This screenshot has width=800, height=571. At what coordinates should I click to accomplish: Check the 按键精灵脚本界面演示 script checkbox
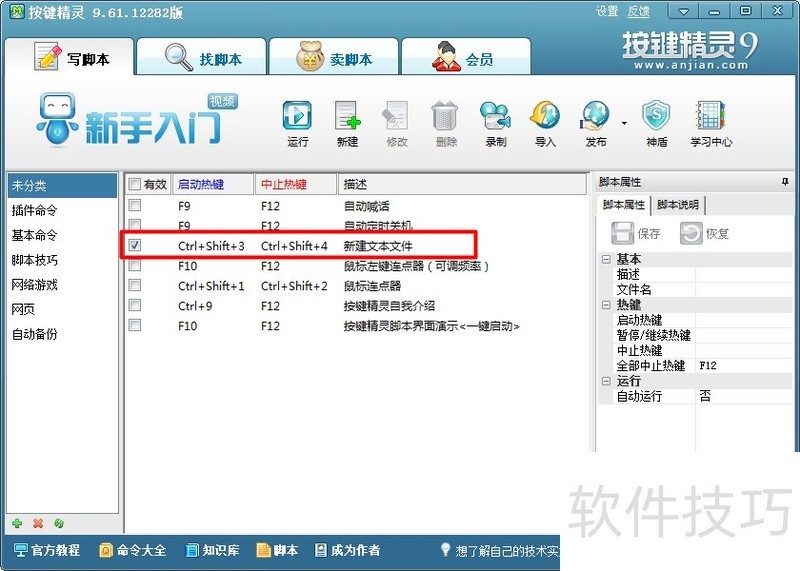tap(135, 325)
